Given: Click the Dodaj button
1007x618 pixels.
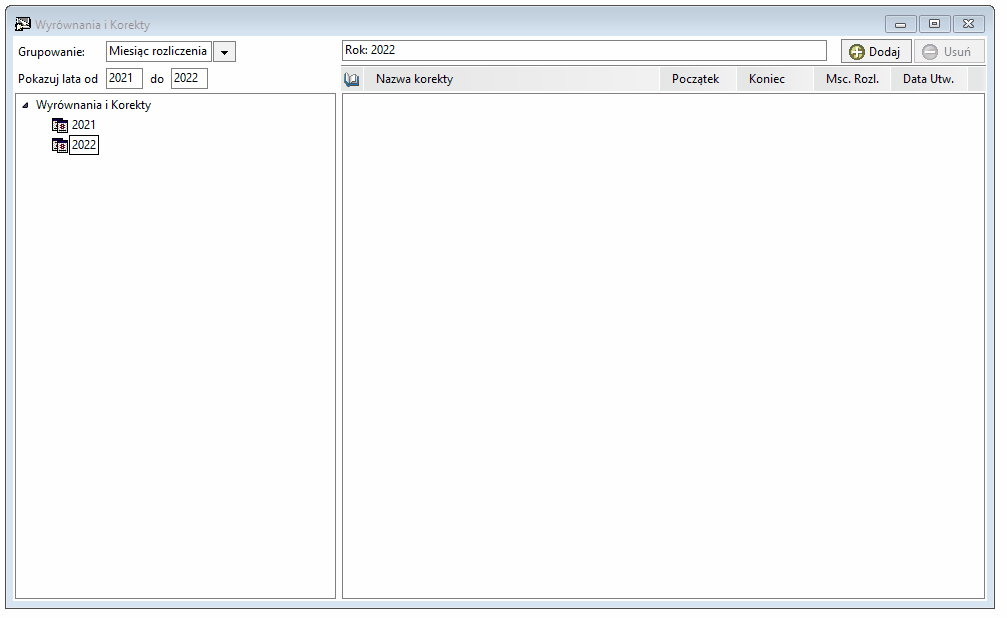Looking at the screenshot, I should coord(875,52).
